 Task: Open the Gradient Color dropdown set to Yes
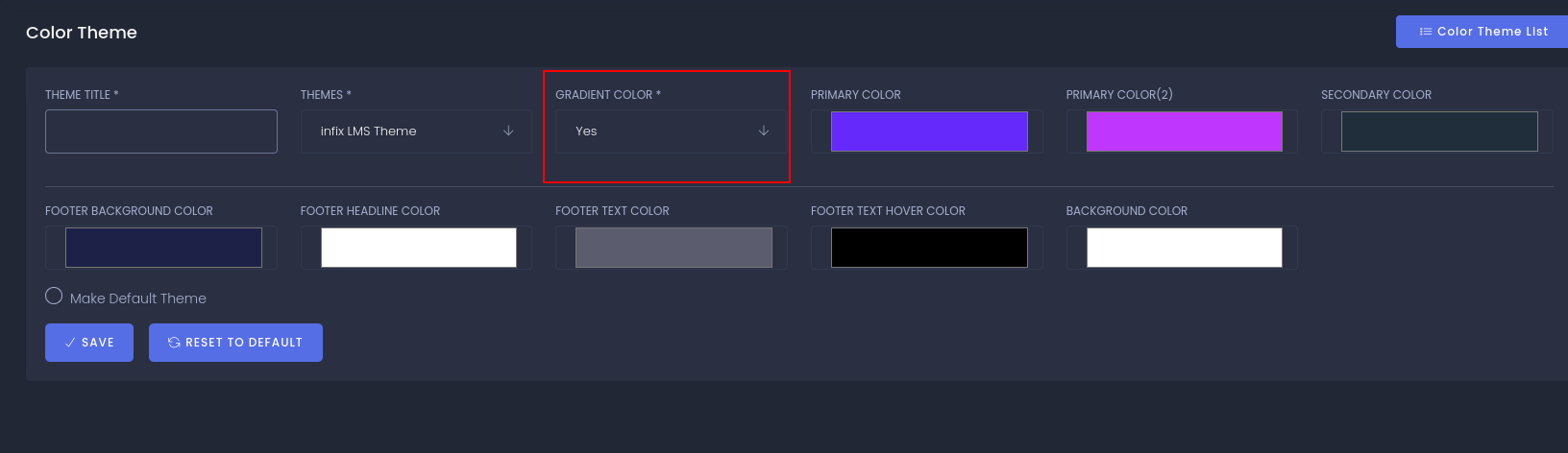point(672,131)
